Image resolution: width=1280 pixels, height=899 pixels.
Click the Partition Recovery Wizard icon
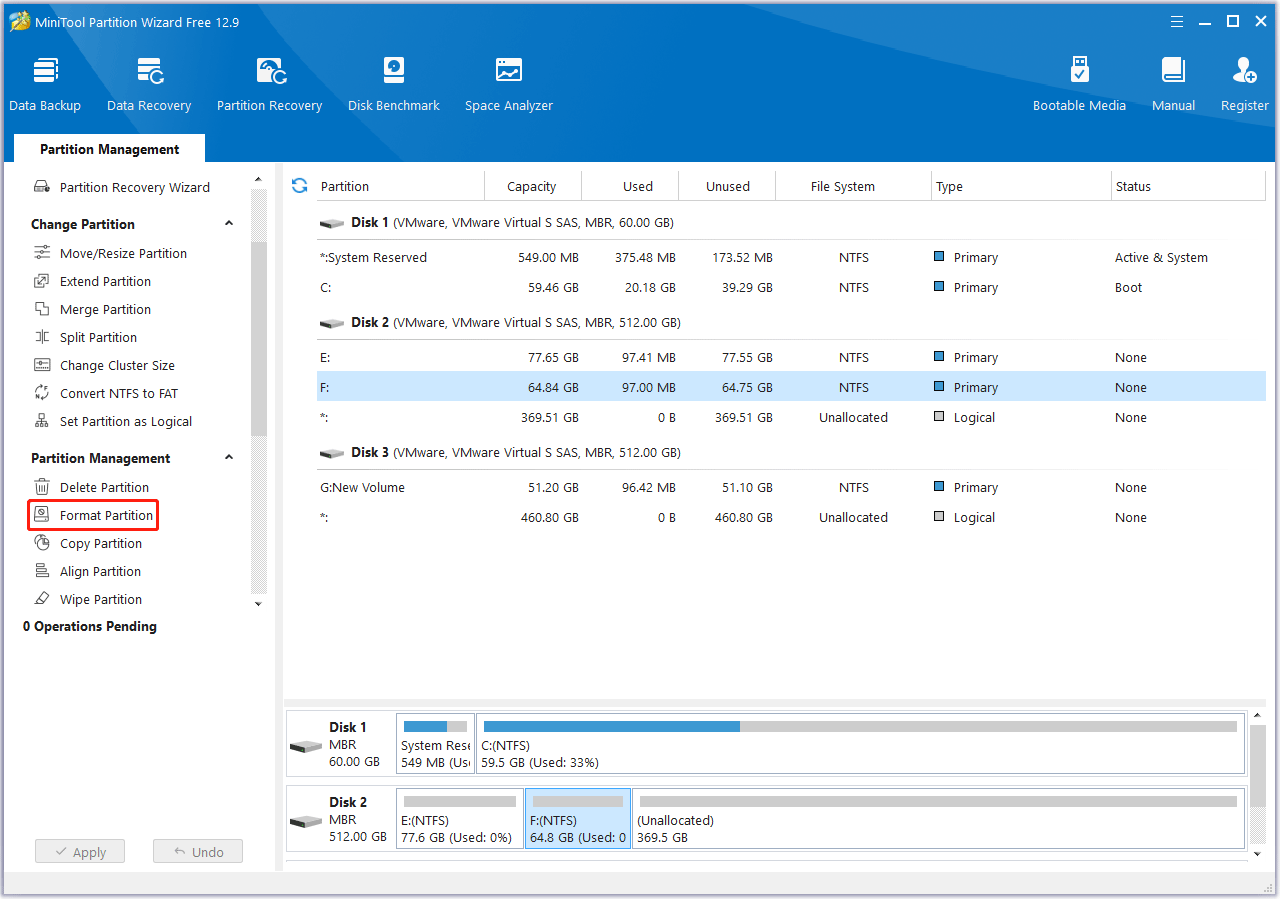point(42,187)
